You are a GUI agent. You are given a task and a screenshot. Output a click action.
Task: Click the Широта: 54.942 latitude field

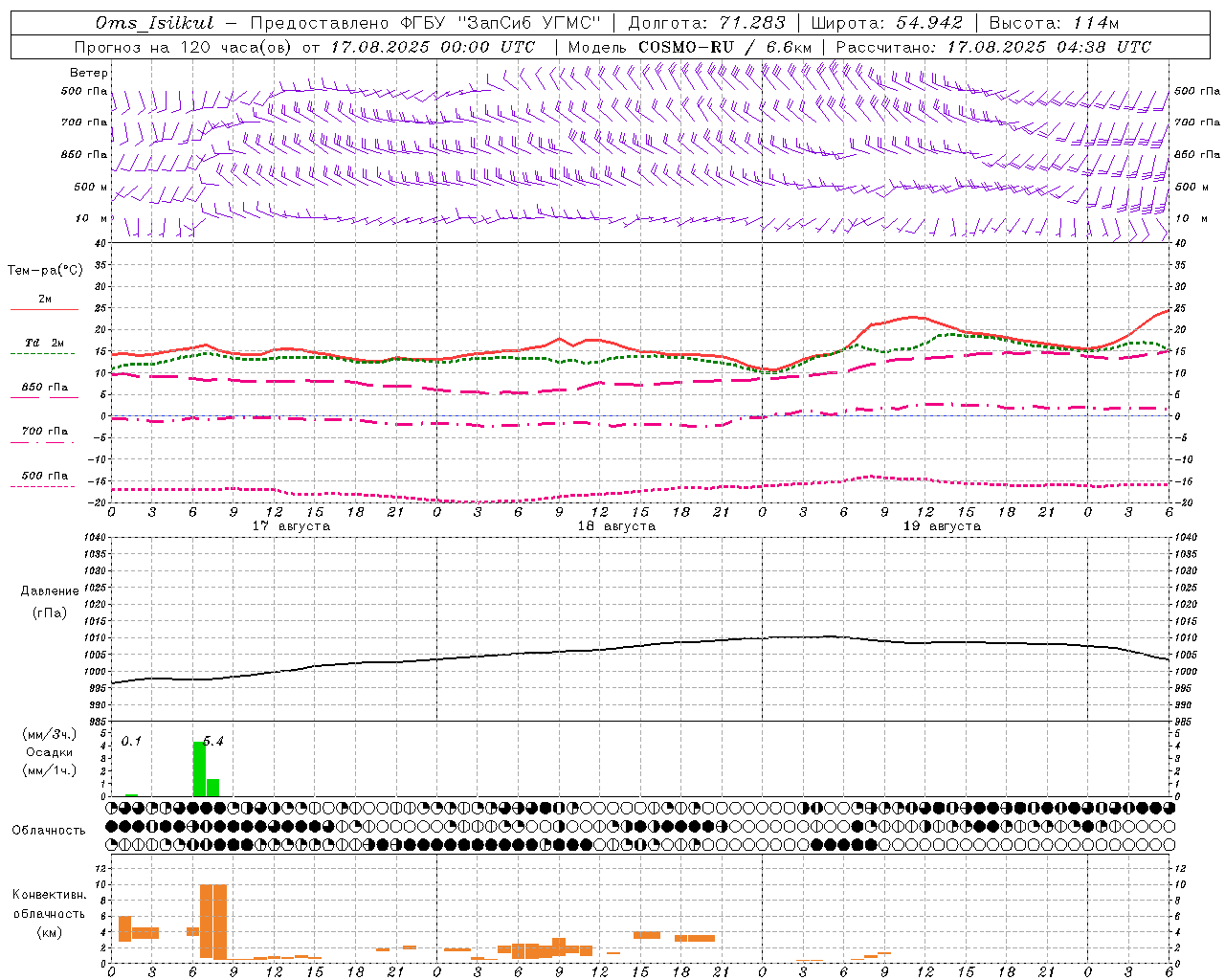(x=886, y=23)
